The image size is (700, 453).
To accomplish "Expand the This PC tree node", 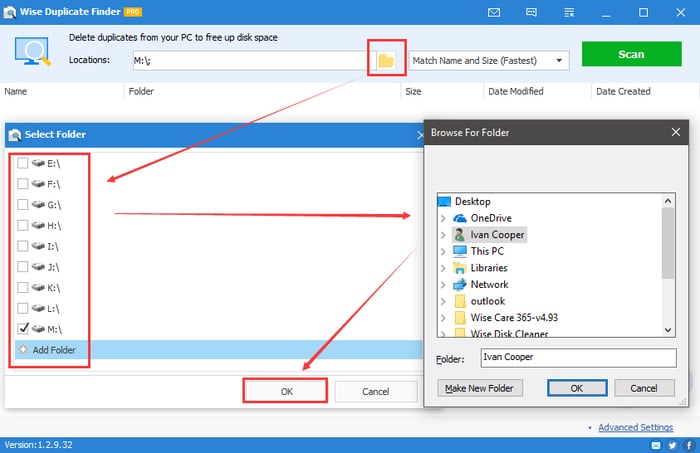I will click(443, 251).
